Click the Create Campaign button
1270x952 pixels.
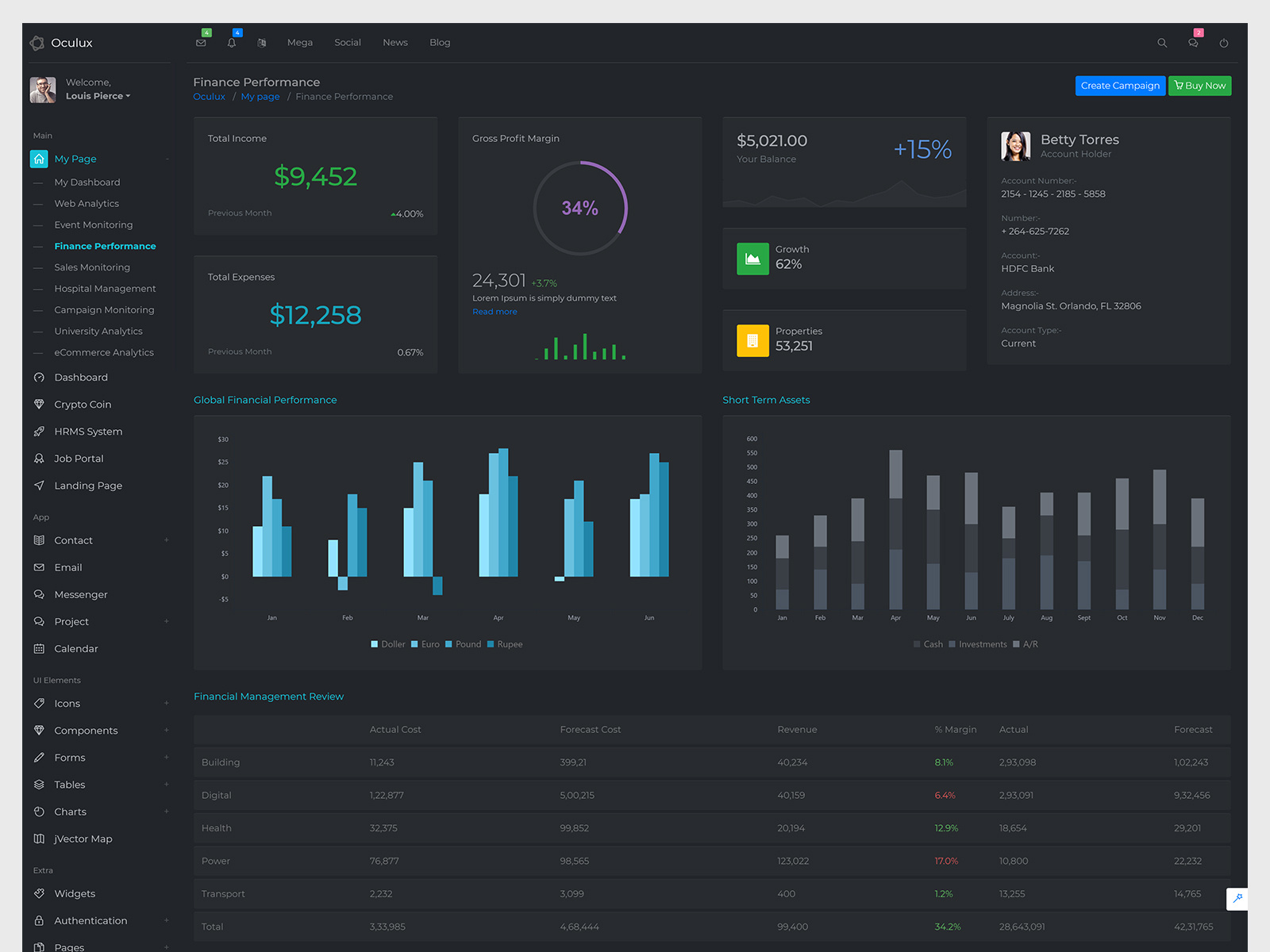click(1120, 86)
